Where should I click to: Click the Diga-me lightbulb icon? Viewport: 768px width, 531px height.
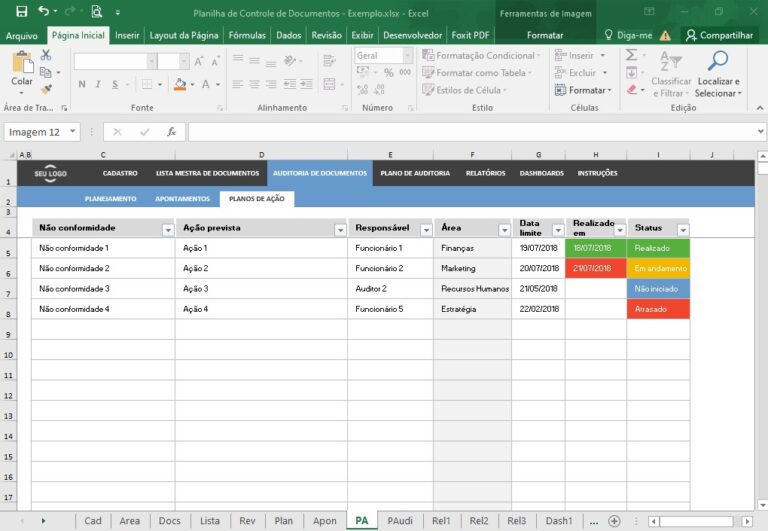(x=608, y=35)
